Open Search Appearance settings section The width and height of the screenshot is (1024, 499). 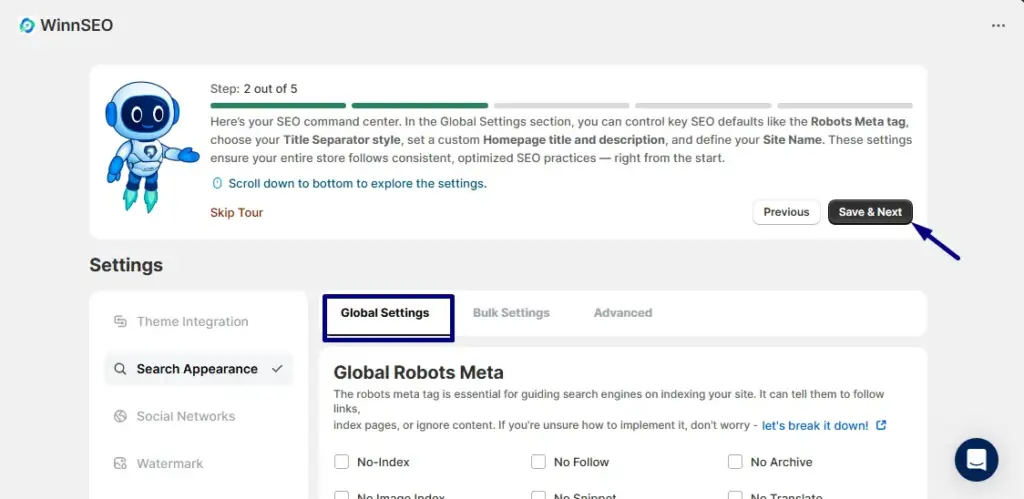point(199,369)
